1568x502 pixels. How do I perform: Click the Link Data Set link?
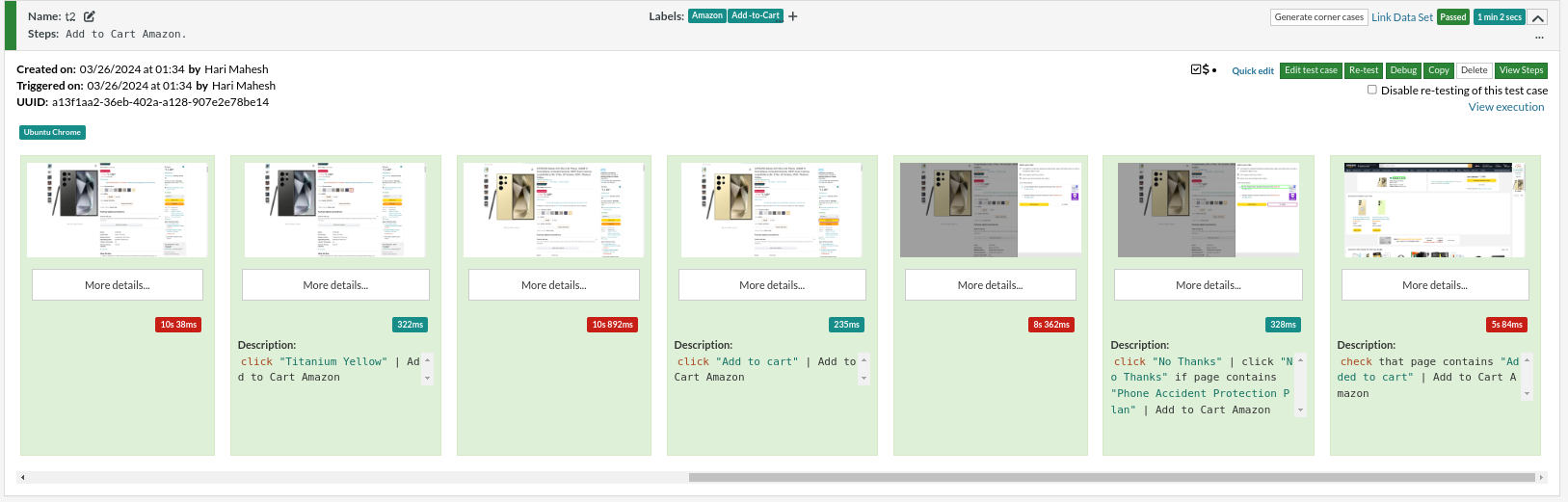click(x=1401, y=17)
